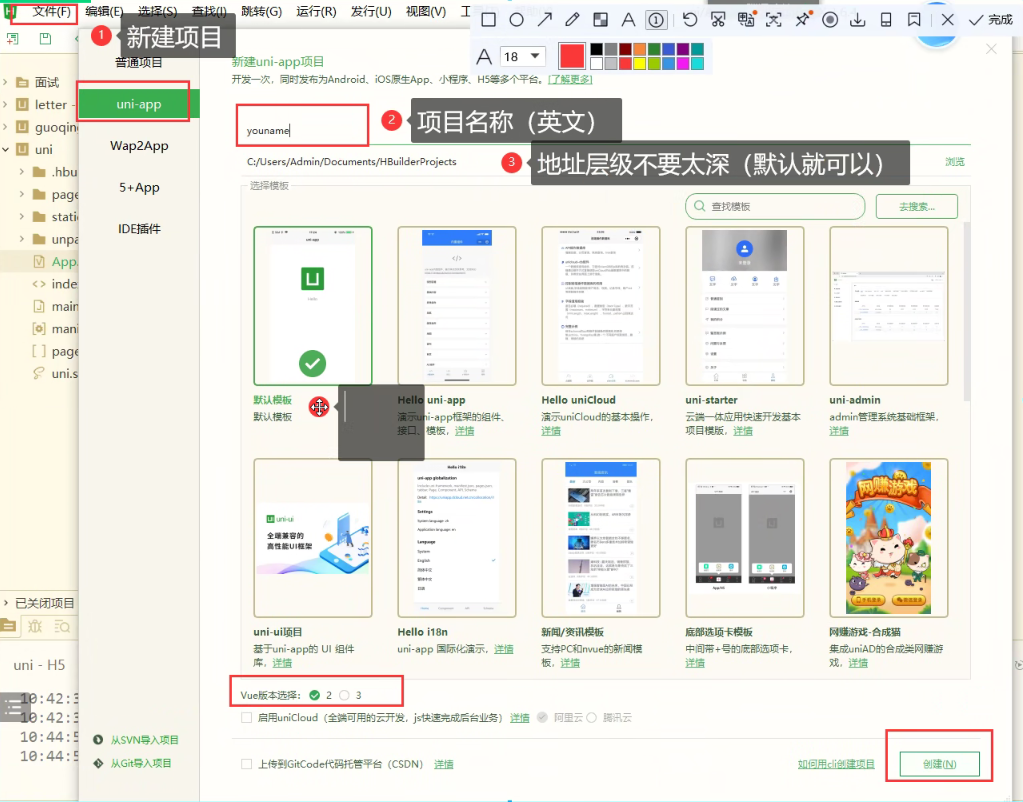
Task: Pick the orange color swatch
Action: tap(639, 49)
